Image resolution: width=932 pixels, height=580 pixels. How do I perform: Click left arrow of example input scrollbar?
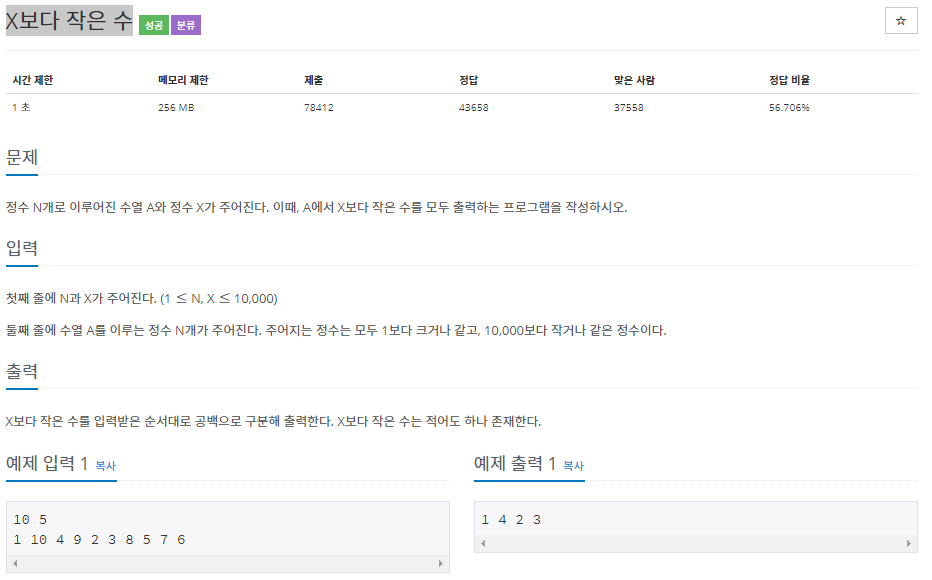point(15,563)
